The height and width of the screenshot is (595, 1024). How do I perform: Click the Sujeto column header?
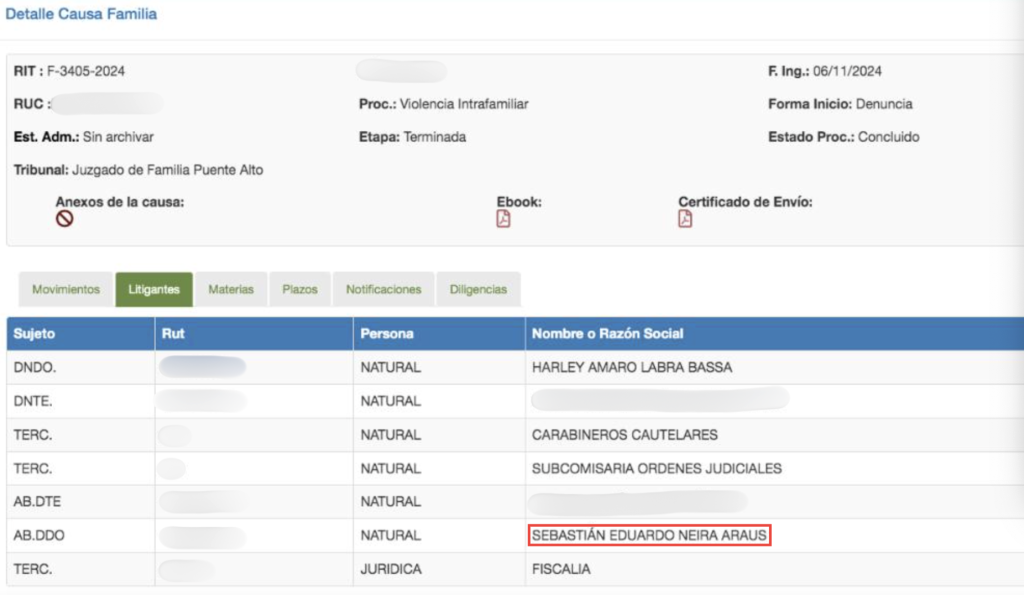(x=35, y=334)
